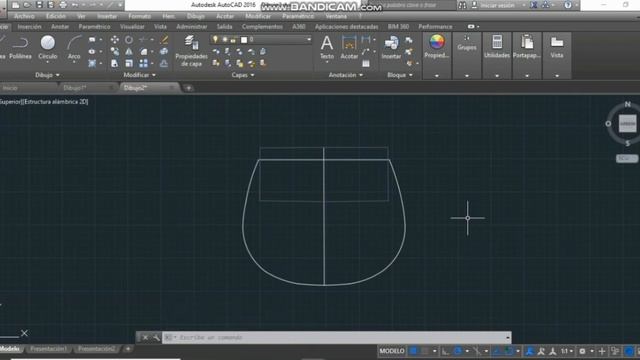640x360 pixels.
Task: Open the Formato menu
Action: pos(140,16)
